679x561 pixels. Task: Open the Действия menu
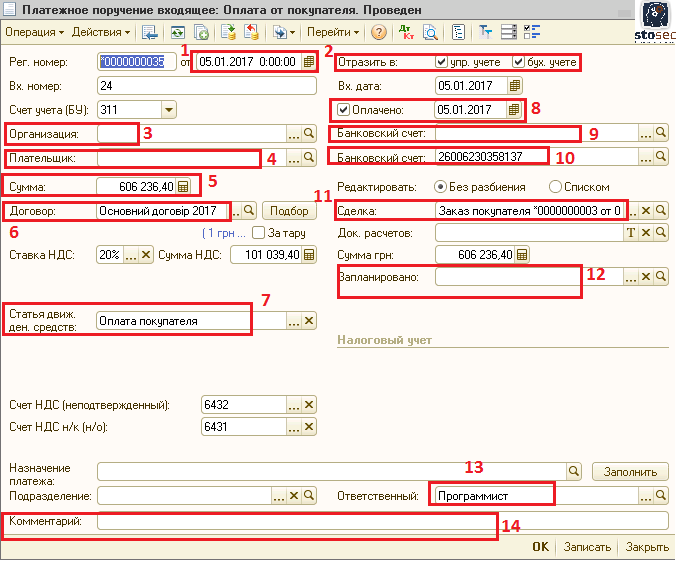tap(100, 32)
